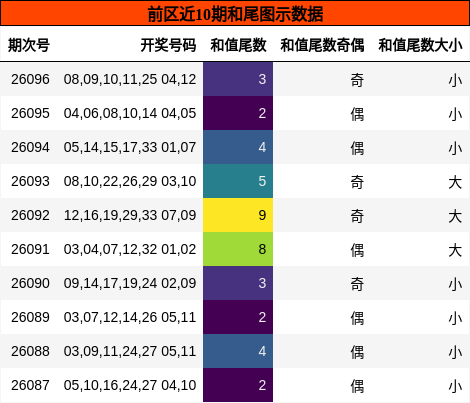Click the green tail-value cell 8 for 26091
Viewport: 470px width, 403px height.
[238, 249]
